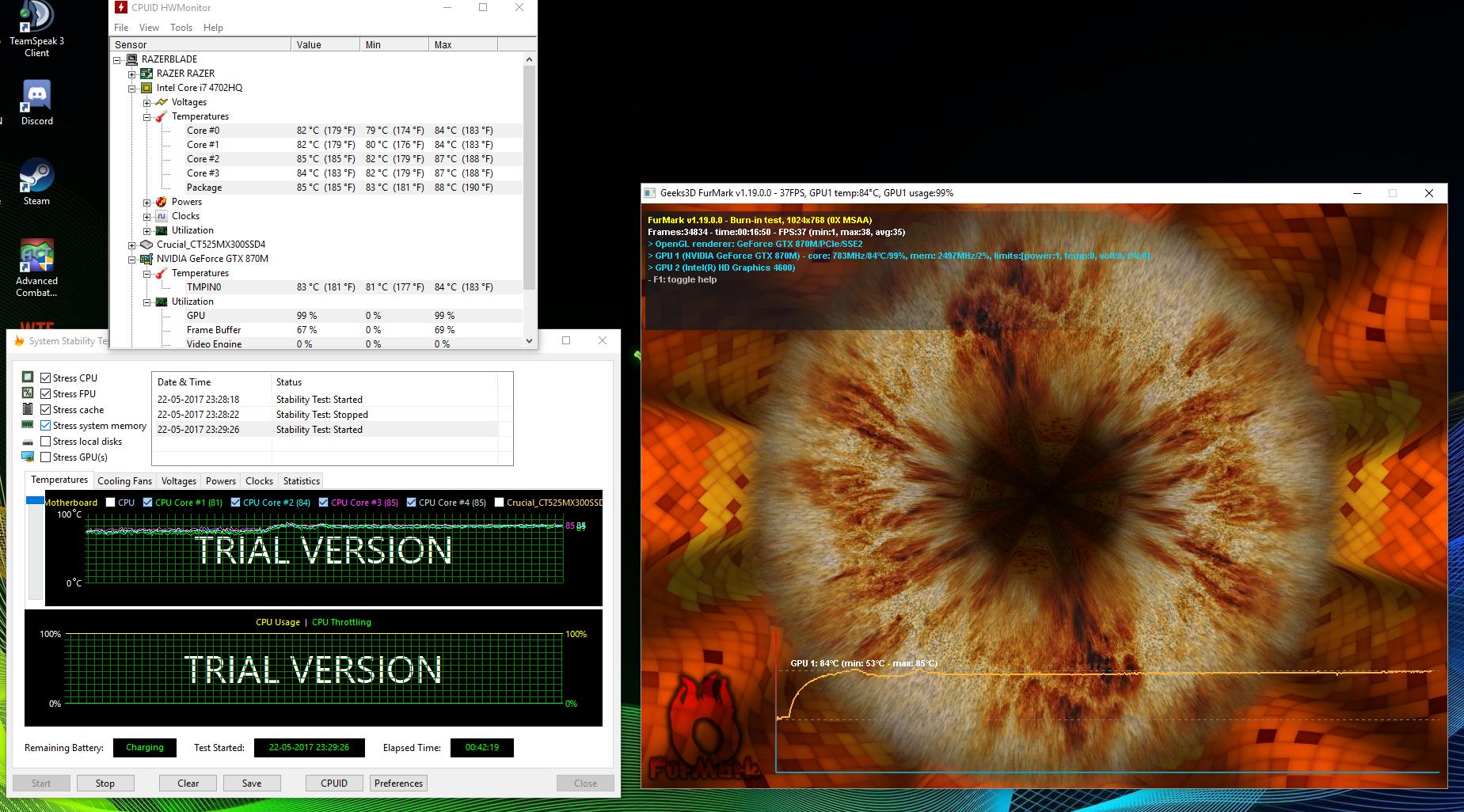
Task: Toggle the CPU Core #2 graph checkbox
Action: pyautogui.click(x=235, y=503)
